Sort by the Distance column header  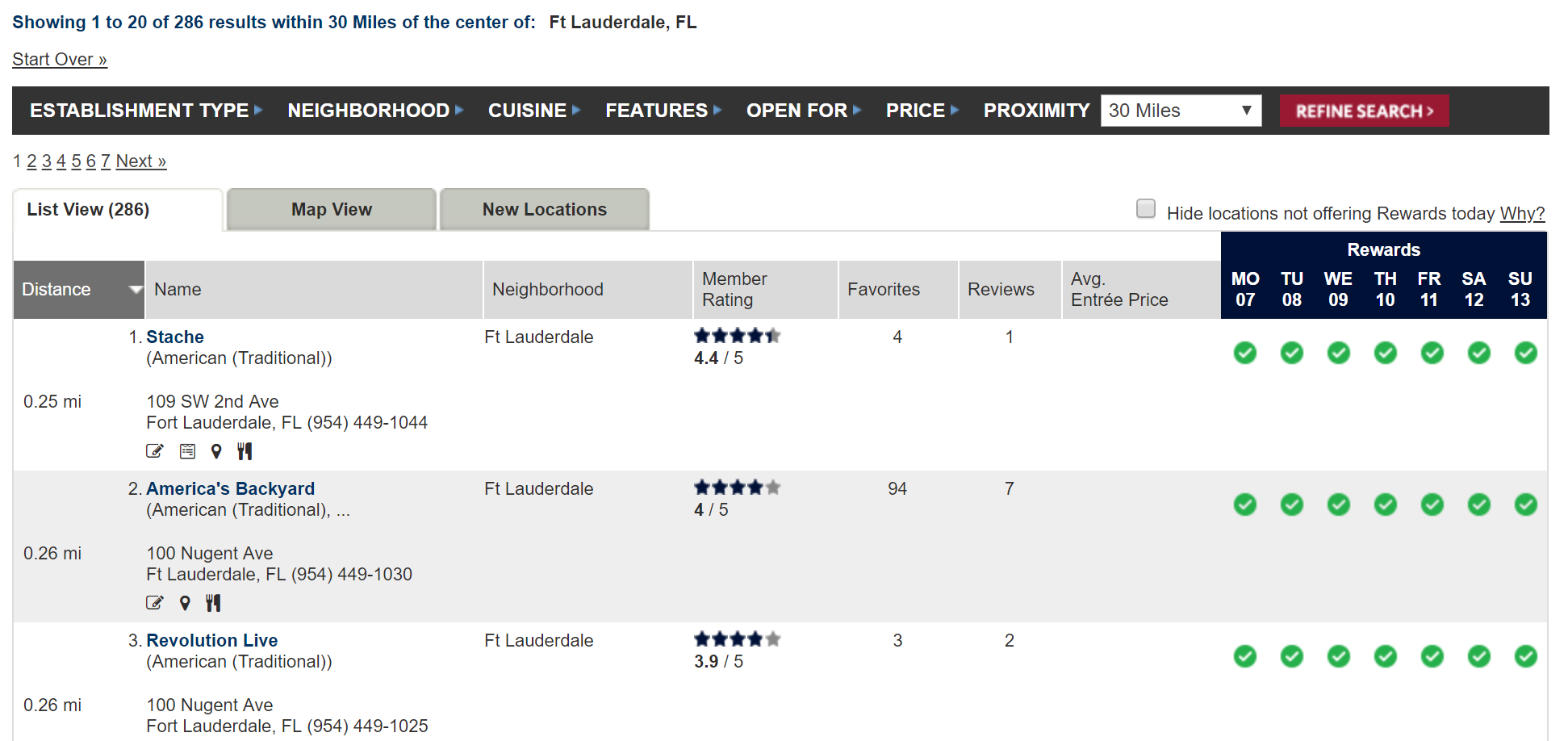click(x=79, y=290)
